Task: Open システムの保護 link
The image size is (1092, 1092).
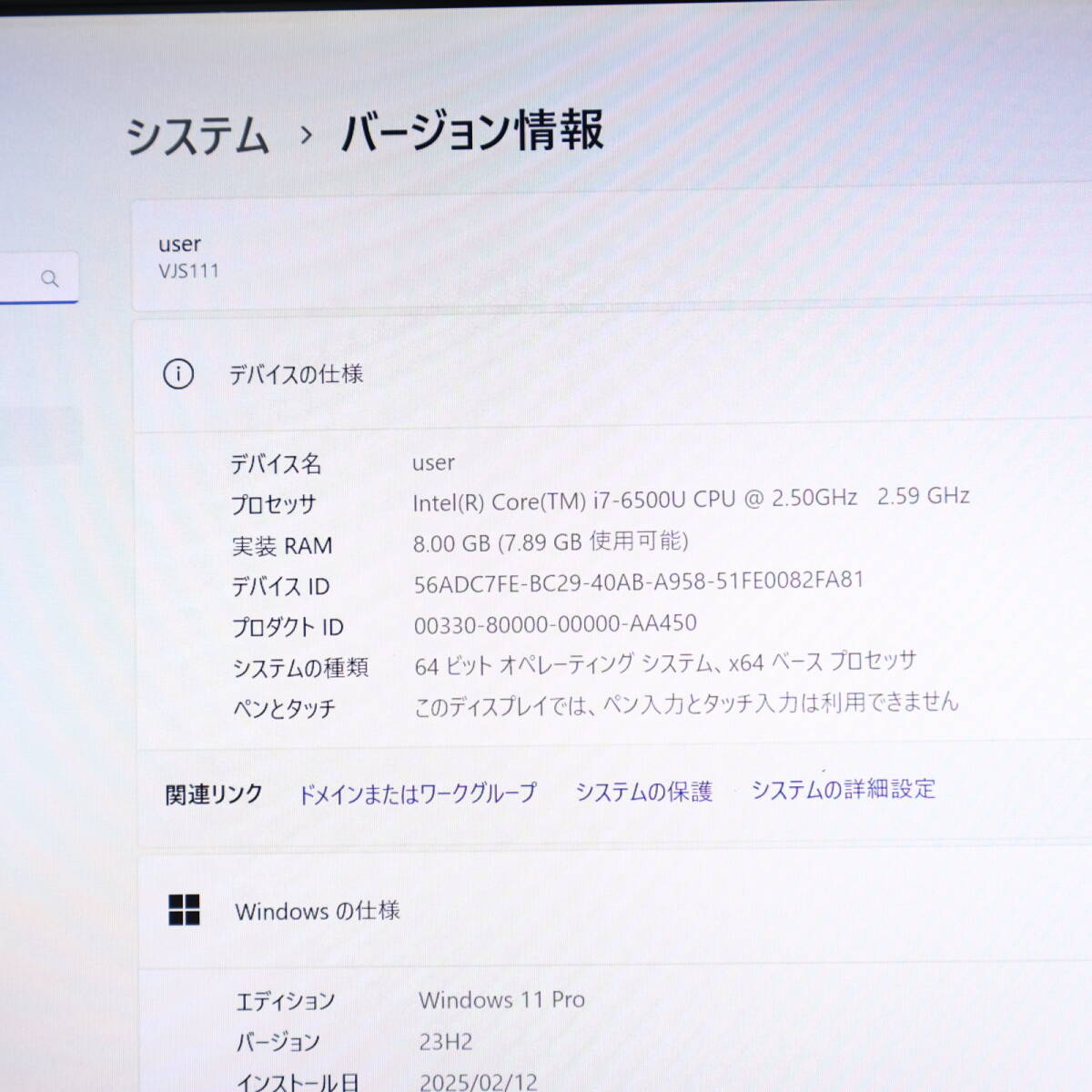Action: [643, 792]
